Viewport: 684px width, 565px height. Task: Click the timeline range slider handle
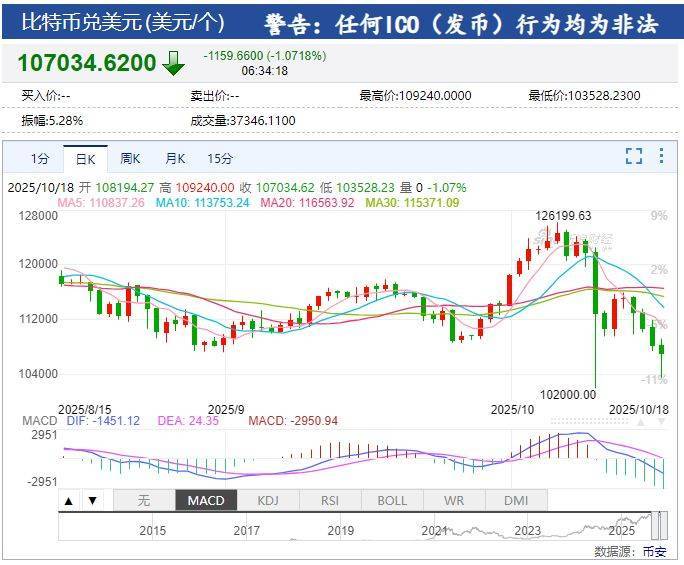(x=658, y=524)
